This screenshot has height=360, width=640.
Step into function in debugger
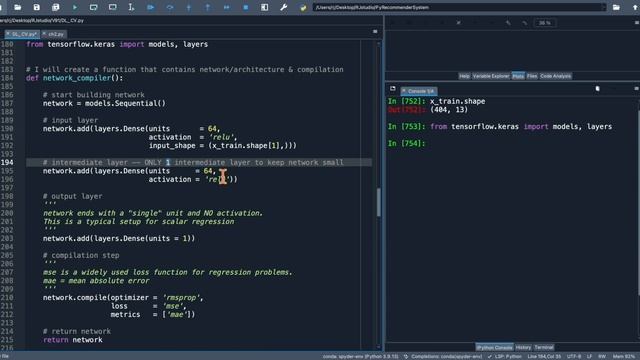(189, 7)
